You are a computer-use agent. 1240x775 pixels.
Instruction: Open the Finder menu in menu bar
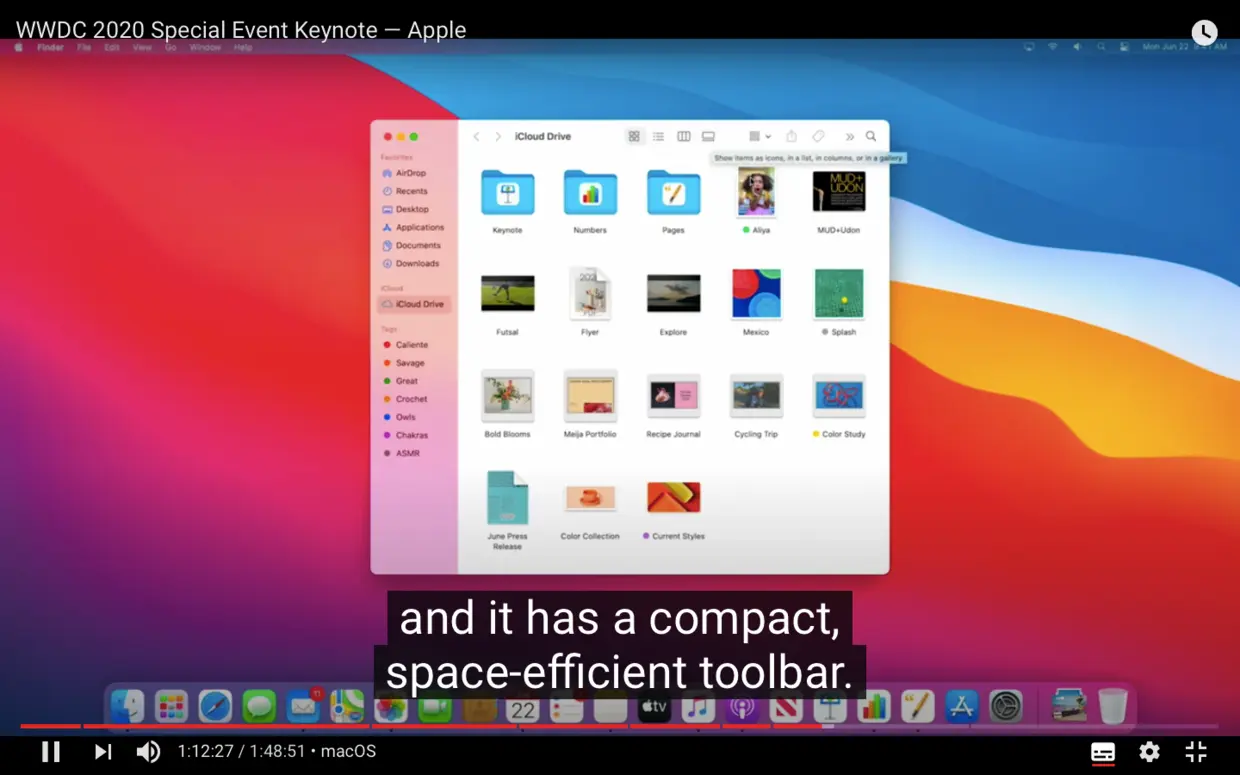(50, 47)
